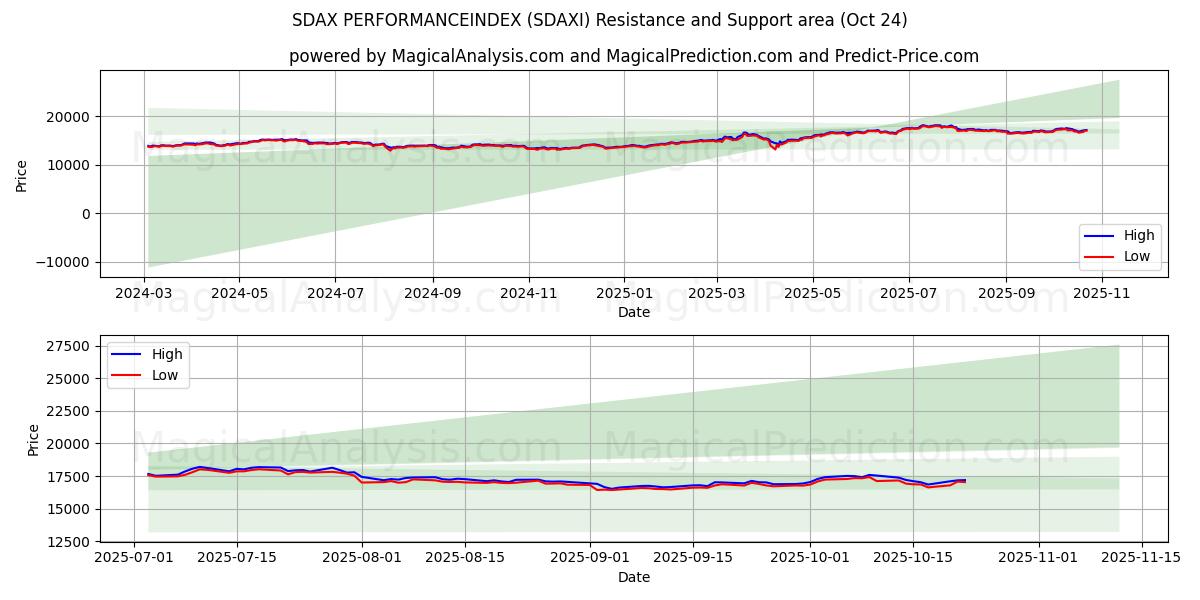Click the 2025-01 date tick on top chart

tap(624, 294)
